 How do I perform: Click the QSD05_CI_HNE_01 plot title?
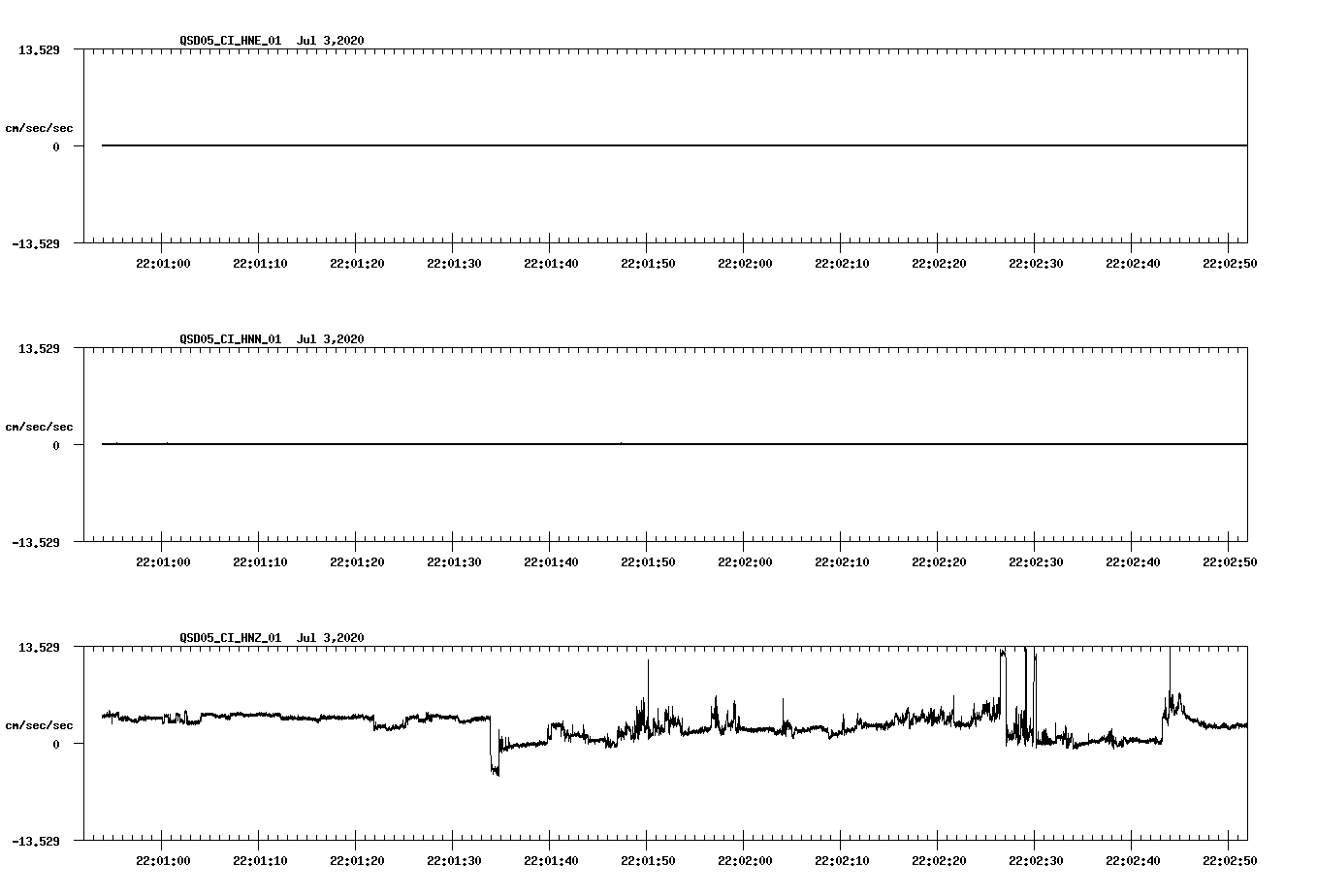(x=272, y=40)
